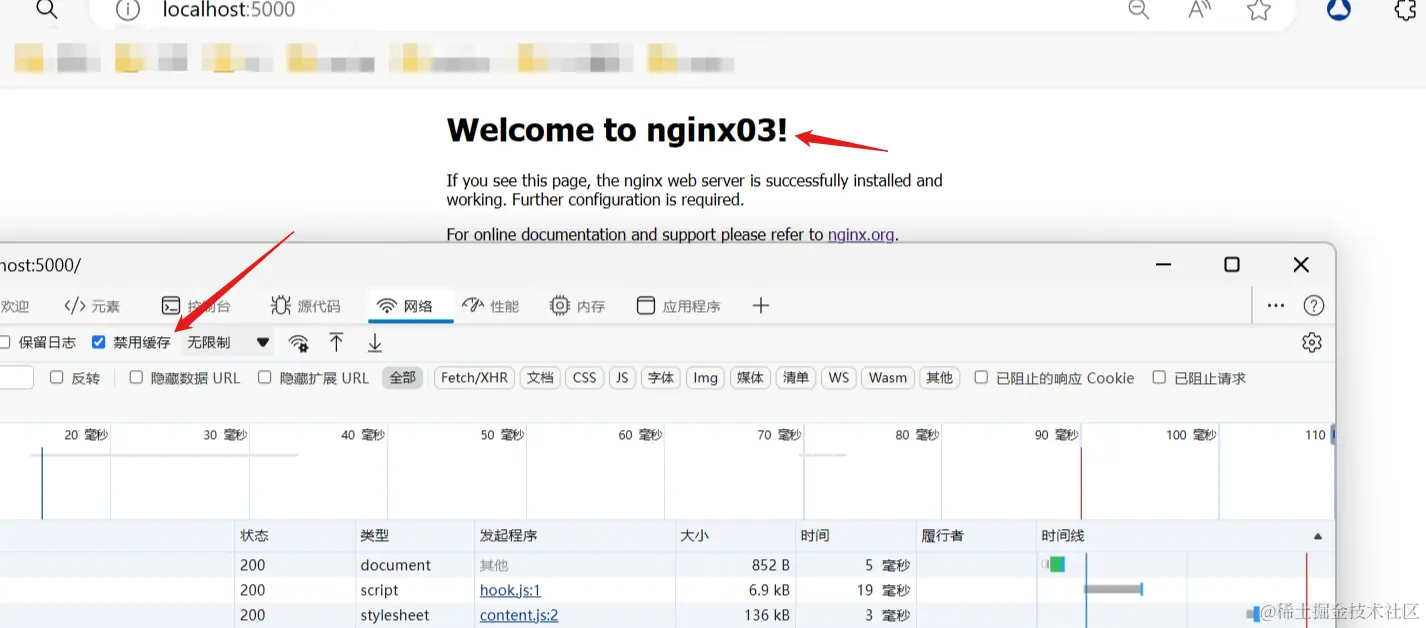Sort by 类型 column header
The height and width of the screenshot is (628, 1426).
[x=415, y=535]
